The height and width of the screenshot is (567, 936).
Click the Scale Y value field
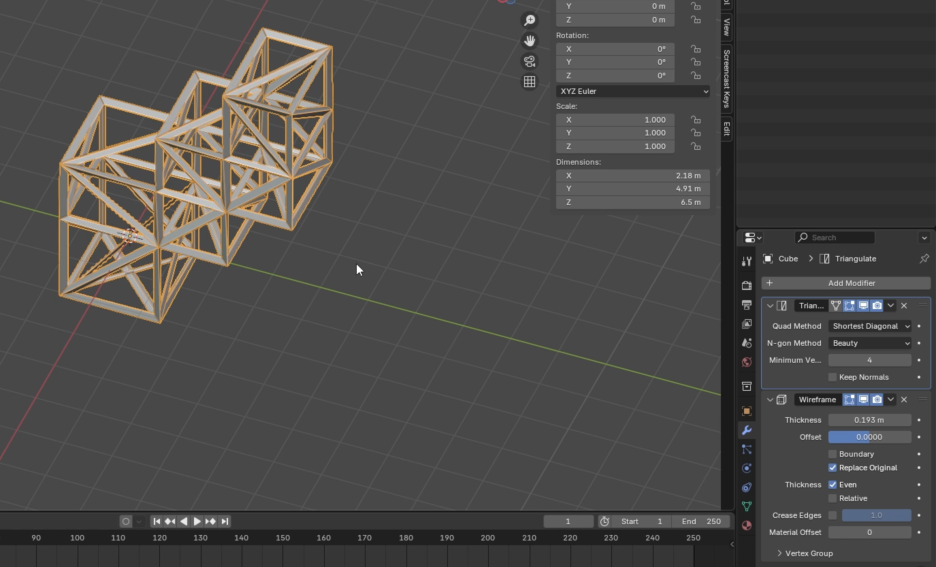point(615,132)
